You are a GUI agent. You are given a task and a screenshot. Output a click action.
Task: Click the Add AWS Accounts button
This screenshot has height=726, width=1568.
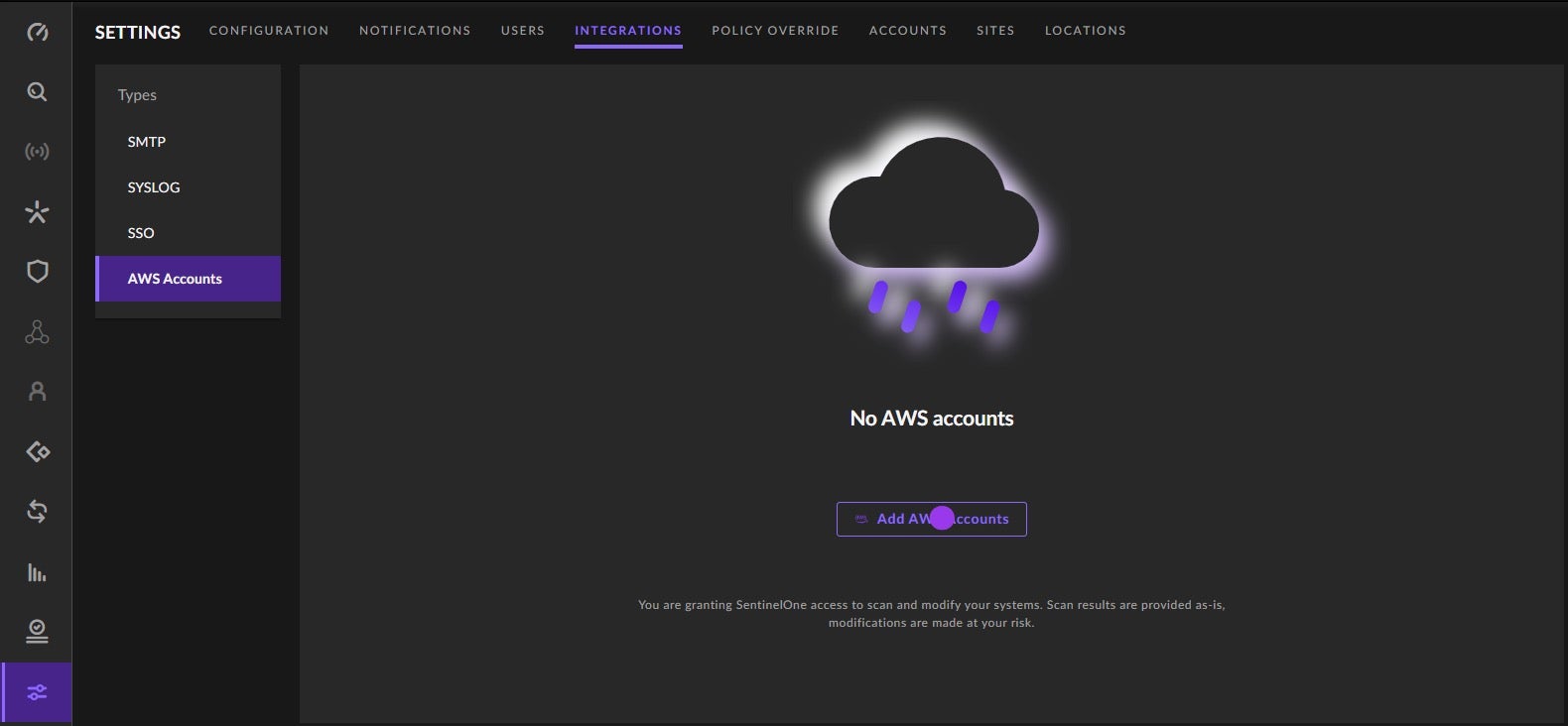[x=931, y=519]
